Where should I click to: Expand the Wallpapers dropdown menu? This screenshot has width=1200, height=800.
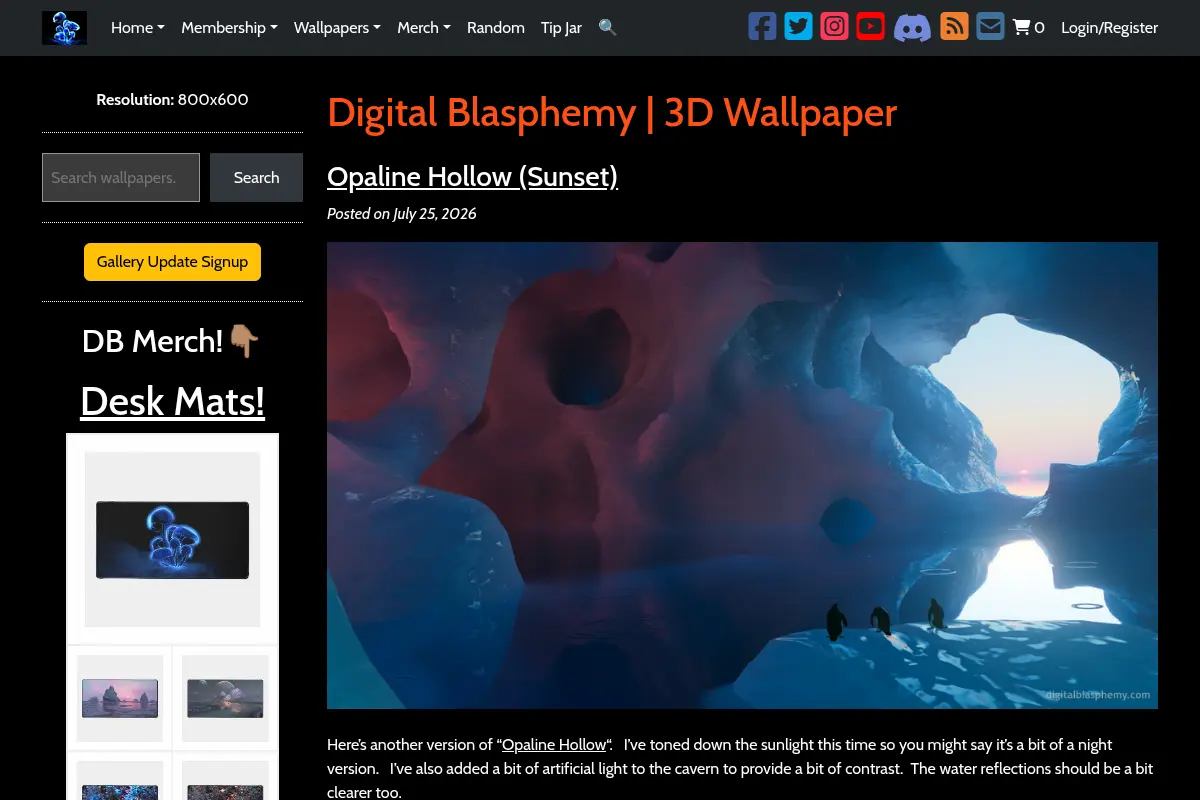(x=337, y=28)
